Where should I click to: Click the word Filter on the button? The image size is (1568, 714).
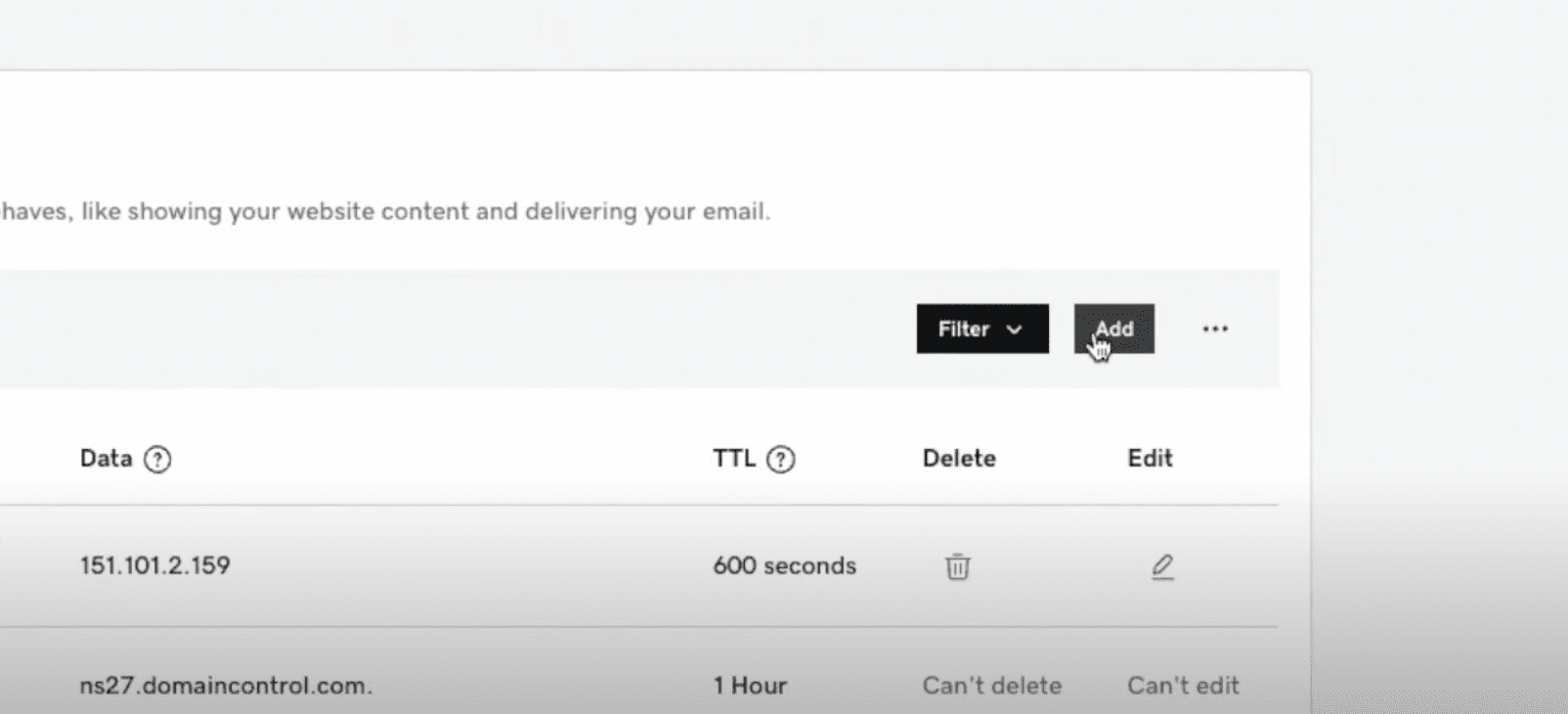tap(964, 329)
